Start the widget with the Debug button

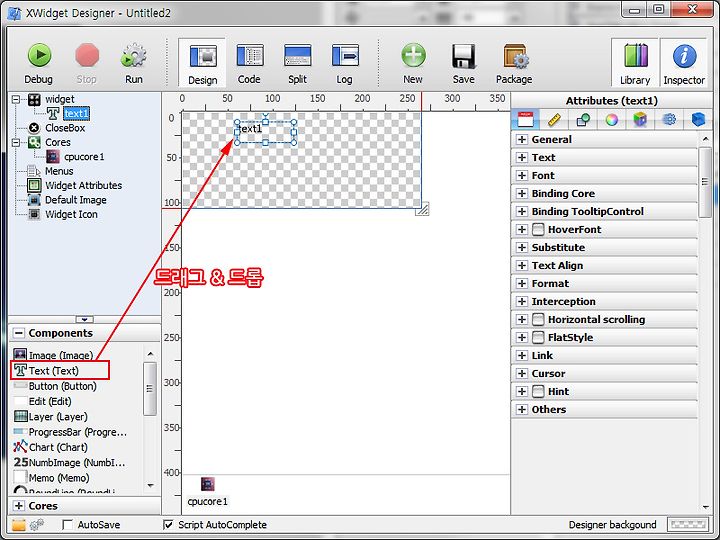[x=39, y=63]
